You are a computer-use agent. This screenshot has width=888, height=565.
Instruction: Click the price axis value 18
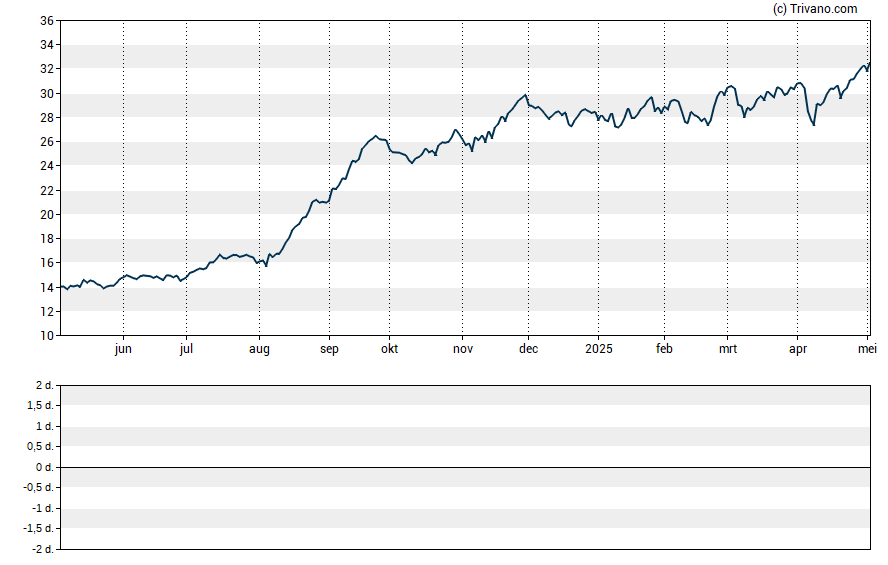(x=46, y=238)
